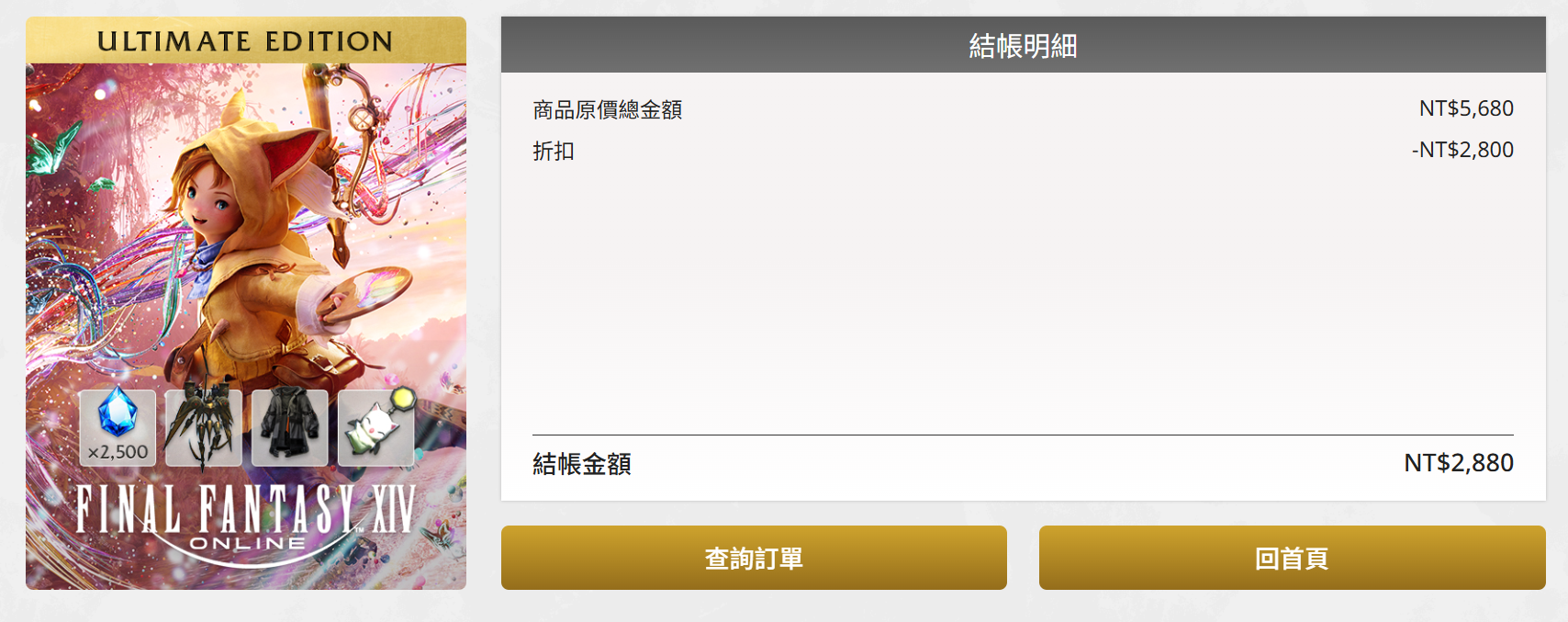Click the original price NT$5,680
Viewport: 1568px width, 622px height.
point(1465,108)
